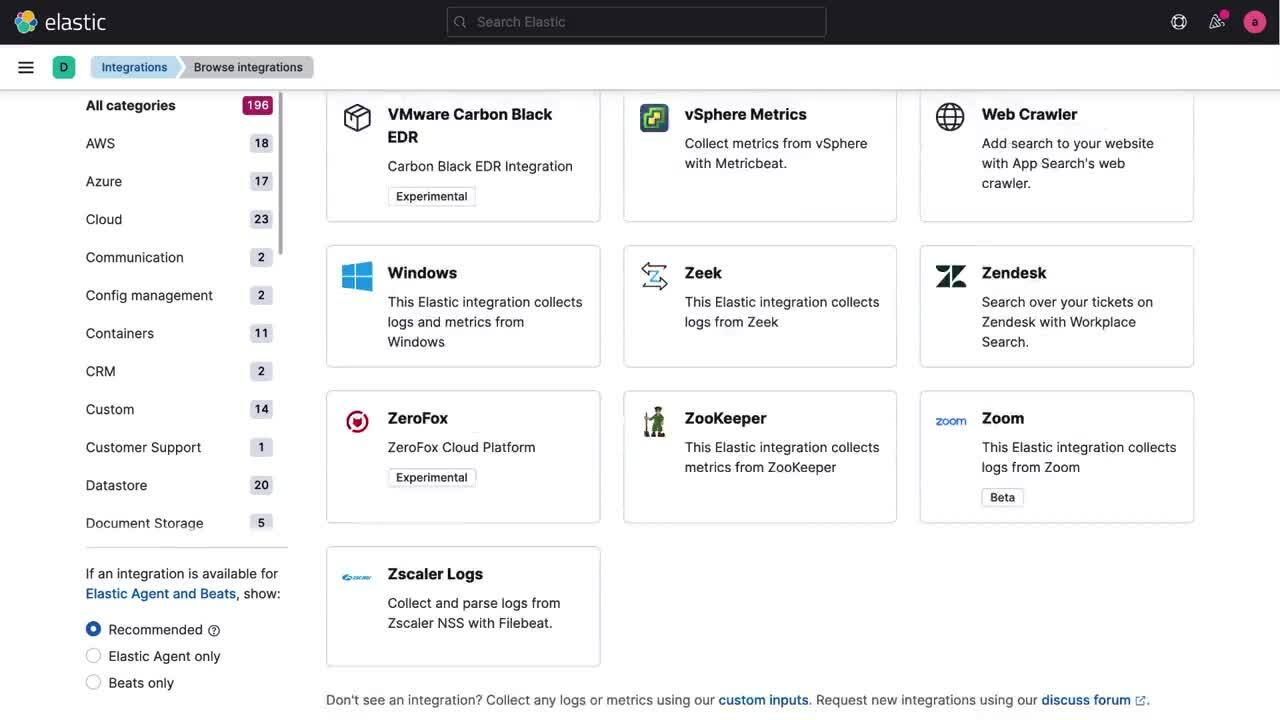This screenshot has width=1280, height=720.
Task: Click the Beta badge on Zoom
Action: point(1002,497)
